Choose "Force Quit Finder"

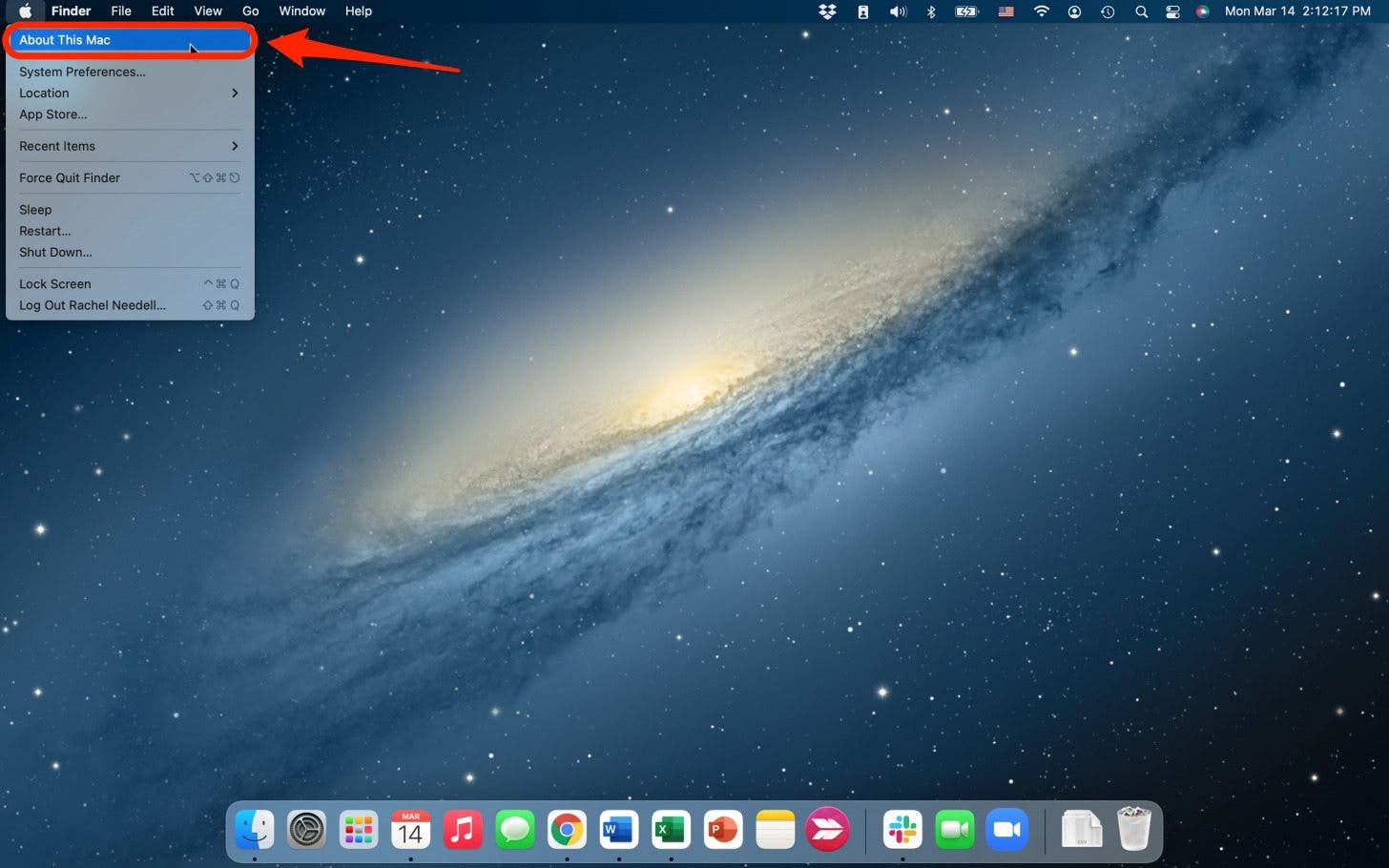70,177
